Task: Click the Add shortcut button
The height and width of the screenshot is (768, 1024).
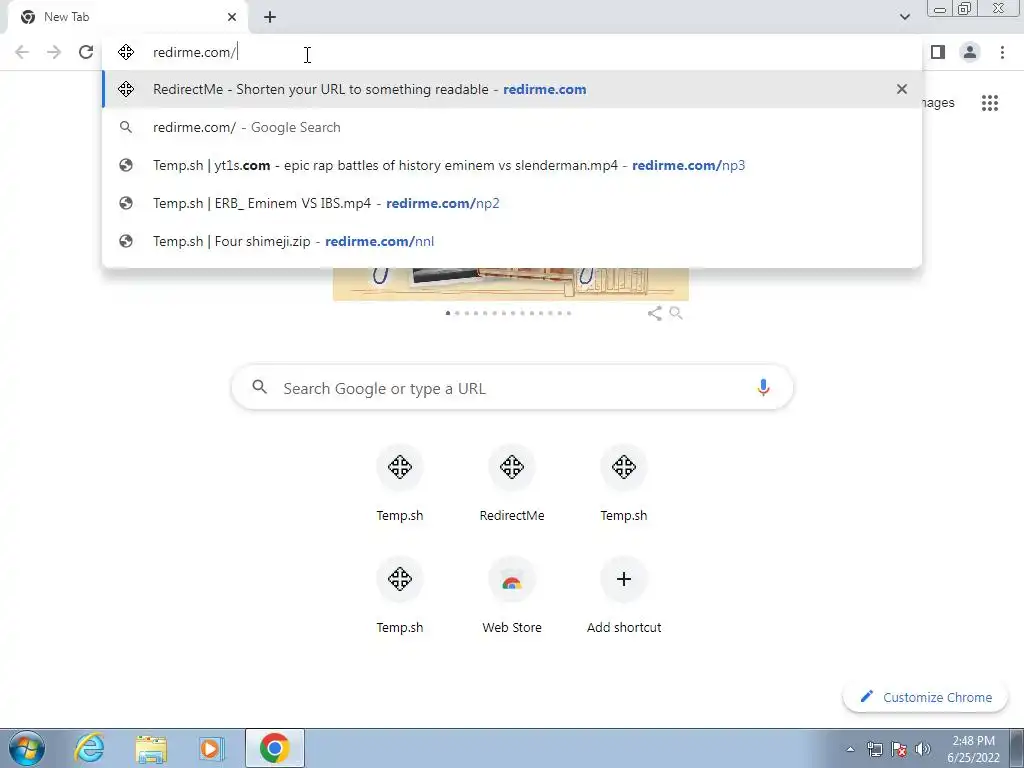Action: click(x=624, y=596)
